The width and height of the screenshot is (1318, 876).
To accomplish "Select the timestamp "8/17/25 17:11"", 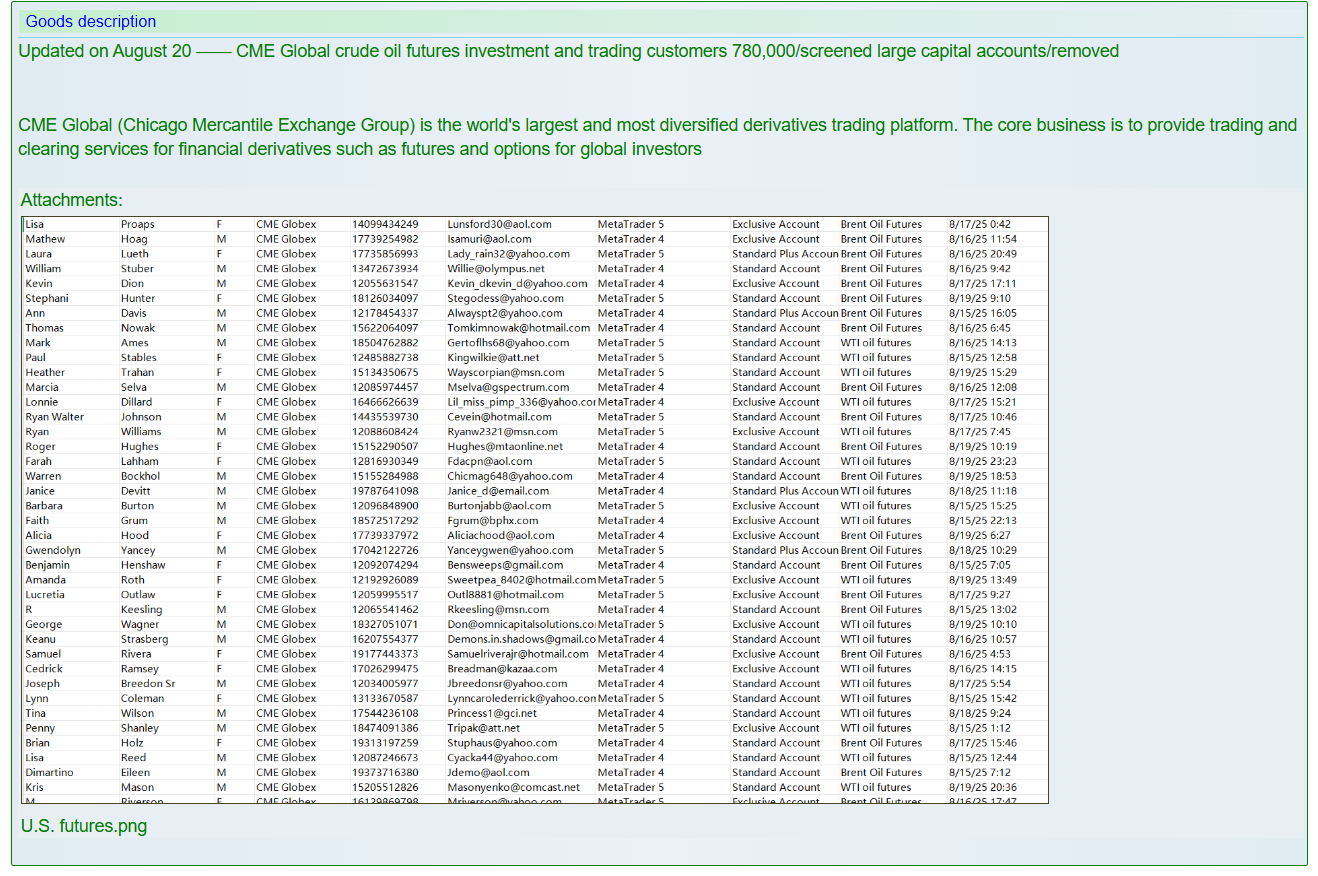I will 983,284.
